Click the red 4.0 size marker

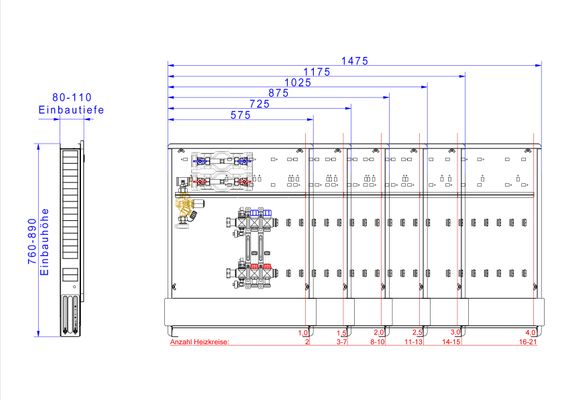[530, 332]
